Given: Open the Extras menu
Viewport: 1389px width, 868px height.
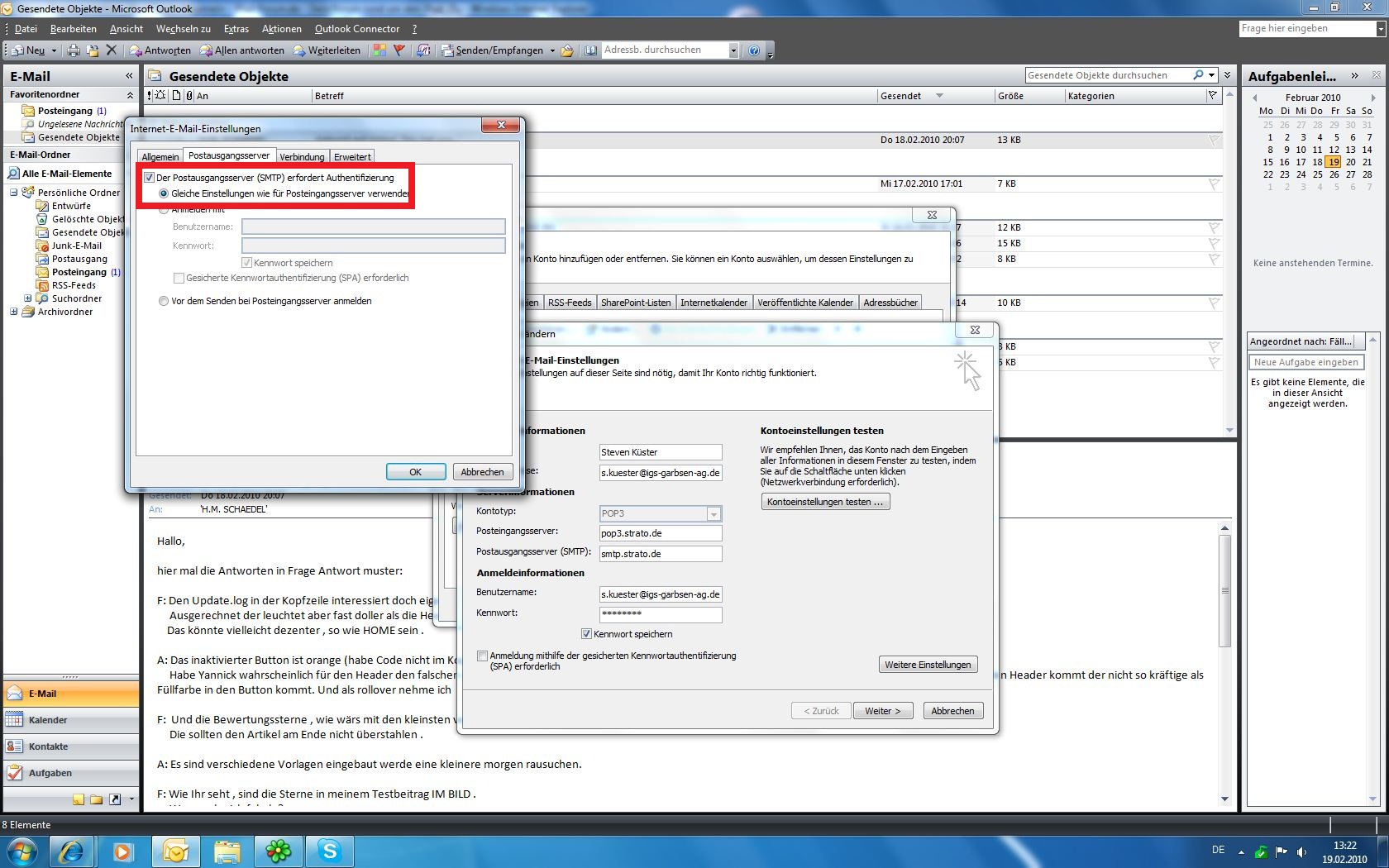Looking at the screenshot, I should click(x=236, y=29).
